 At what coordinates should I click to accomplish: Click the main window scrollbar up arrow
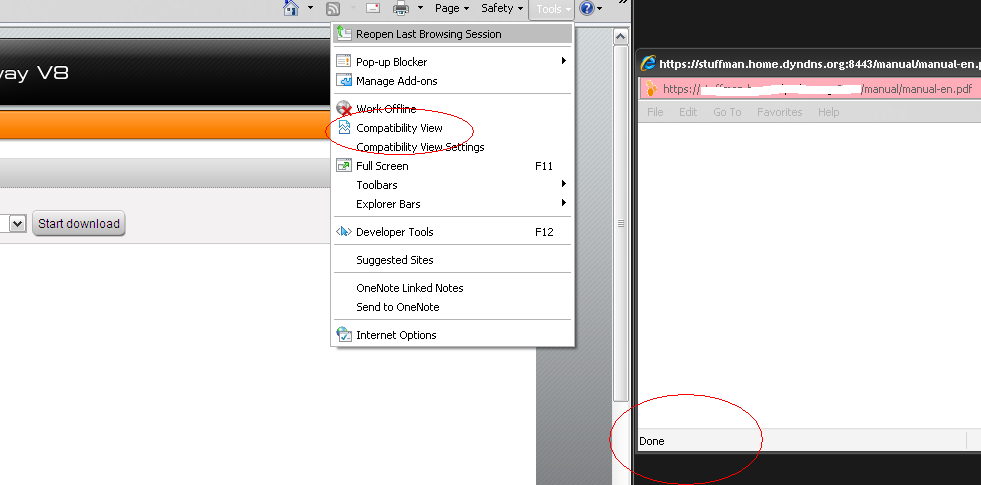621,36
